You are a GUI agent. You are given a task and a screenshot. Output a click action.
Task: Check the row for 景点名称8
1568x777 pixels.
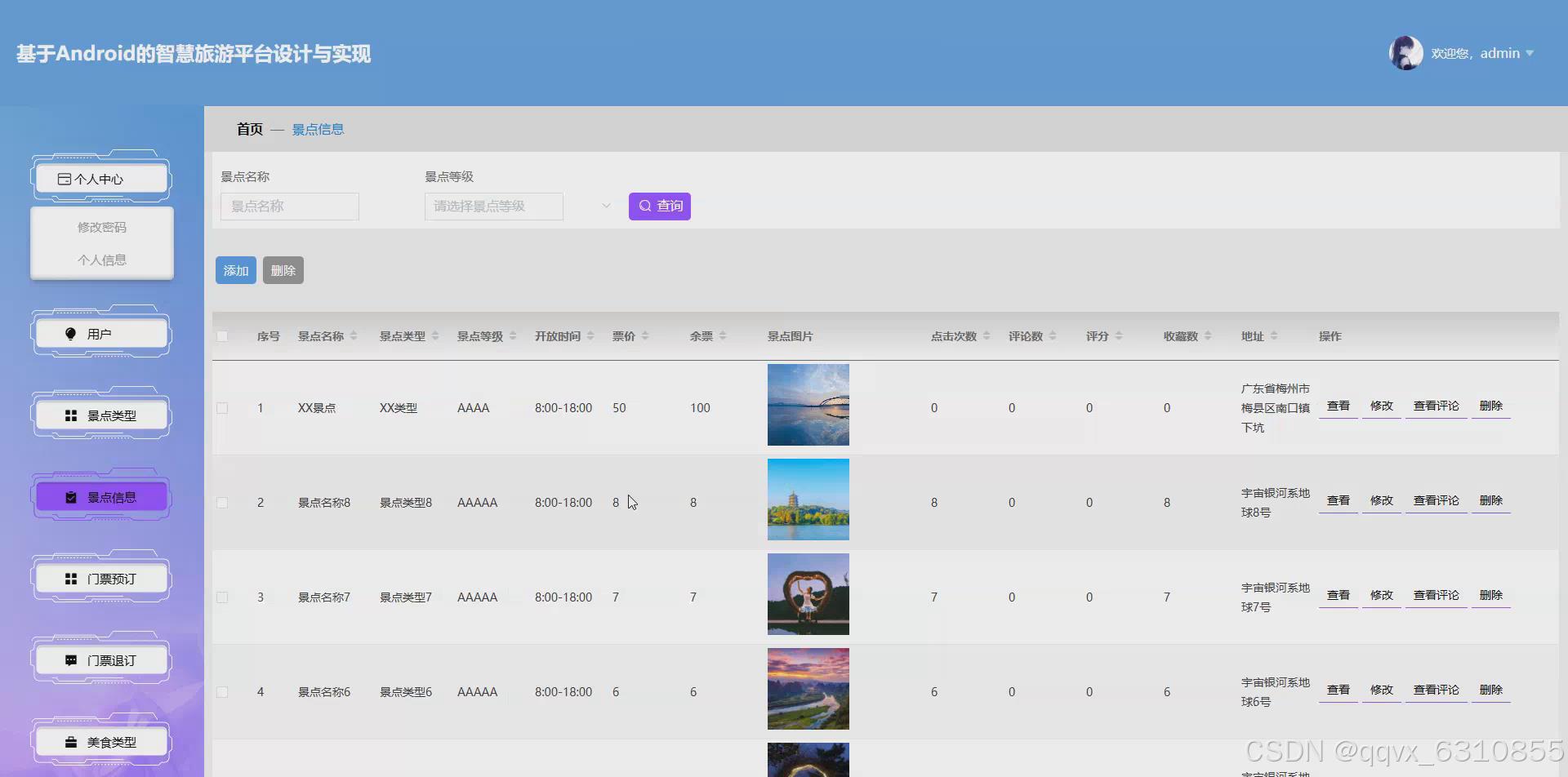click(x=222, y=503)
